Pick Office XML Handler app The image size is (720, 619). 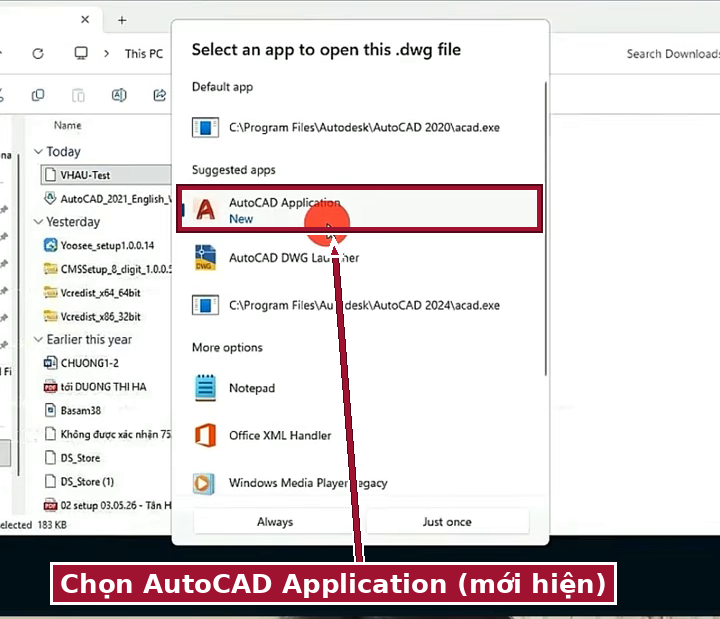point(360,435)
